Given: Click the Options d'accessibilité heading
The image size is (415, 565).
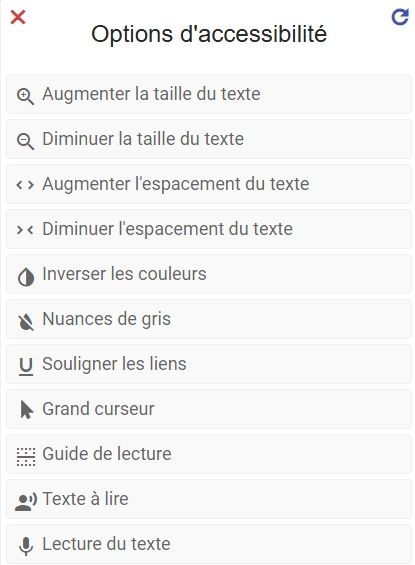Looking at the screenshot, I should pos(209,34).
